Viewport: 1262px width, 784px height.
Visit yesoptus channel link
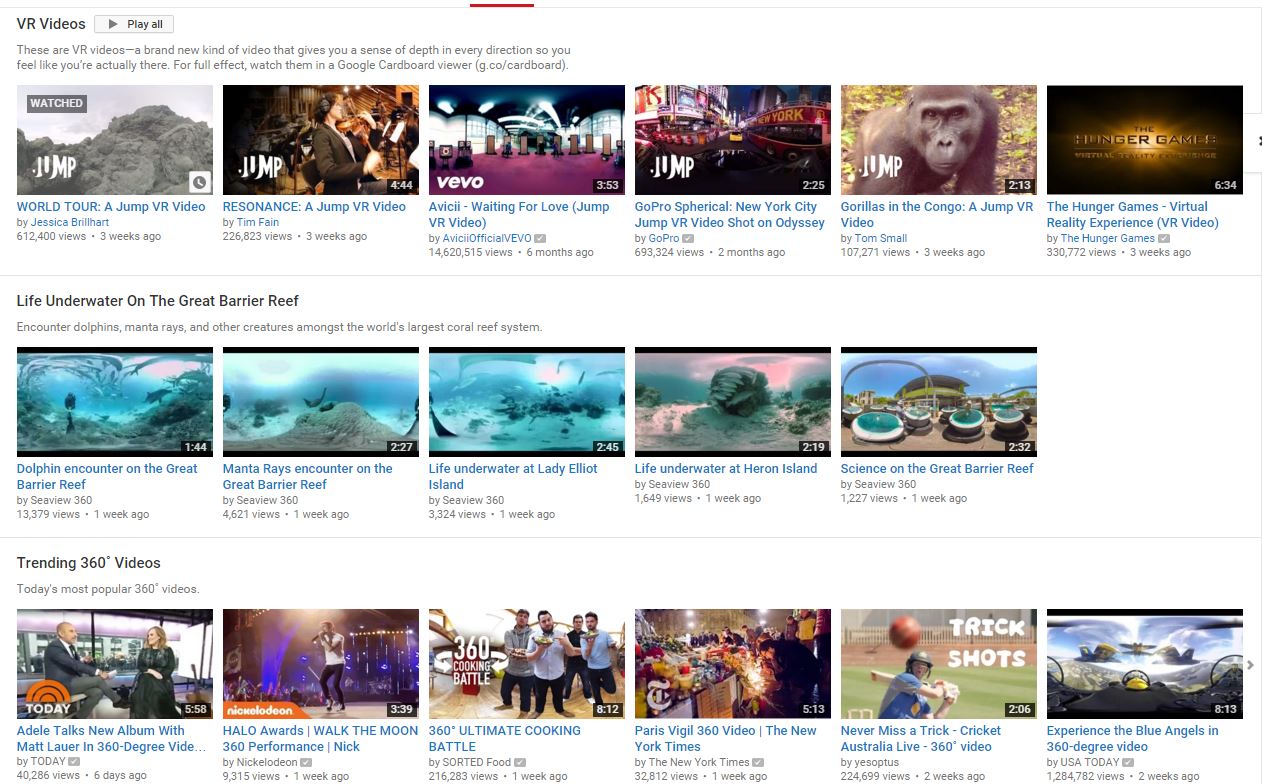pyautogui.click(x=877, y=762)
